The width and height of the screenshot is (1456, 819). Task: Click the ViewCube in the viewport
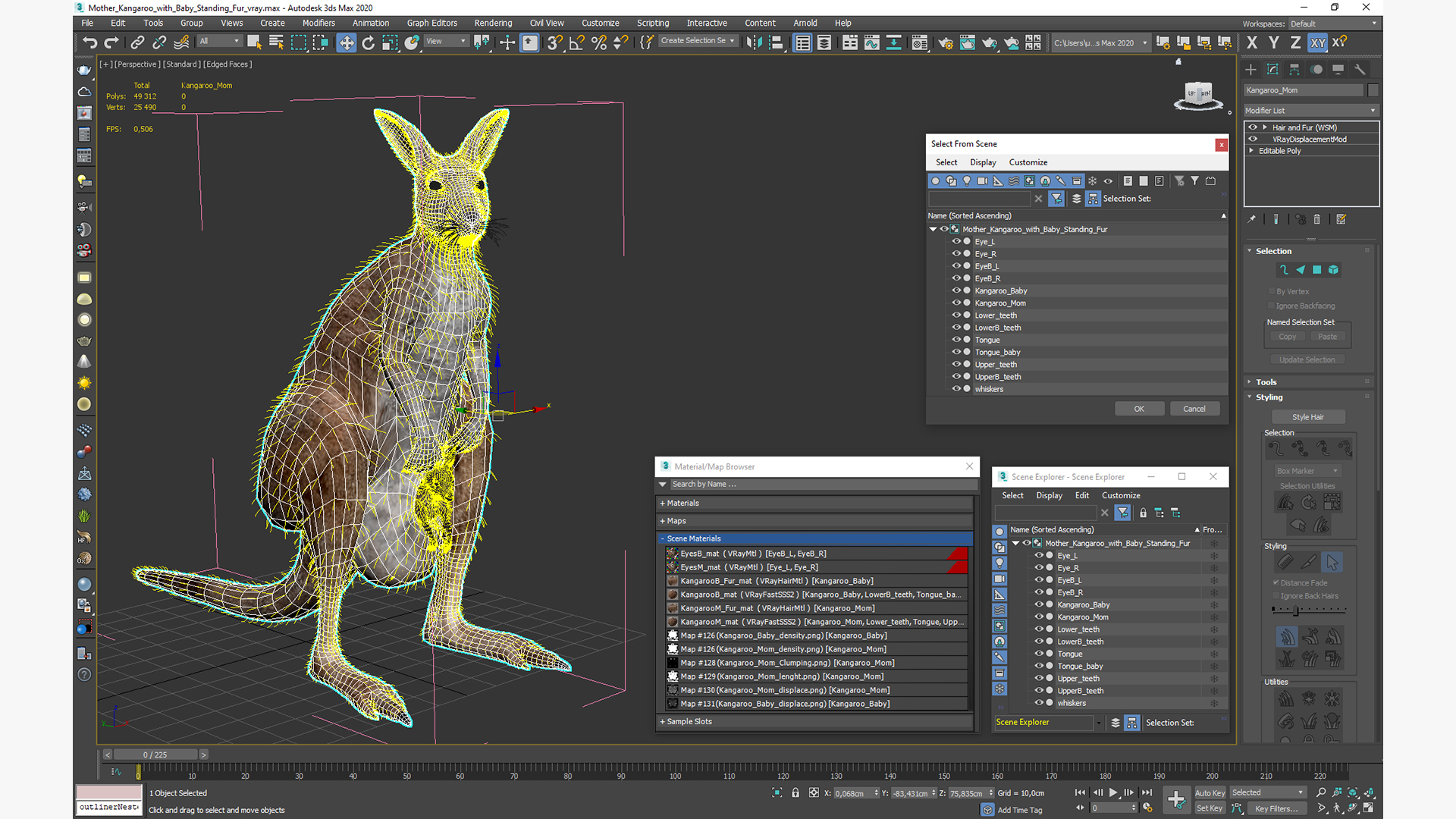tap(1198, 96)
